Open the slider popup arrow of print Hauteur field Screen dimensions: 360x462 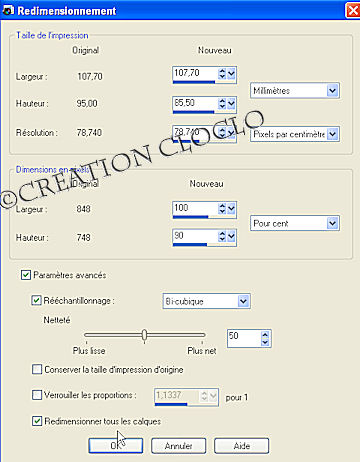pyautogui.click(x=231, y=104)
